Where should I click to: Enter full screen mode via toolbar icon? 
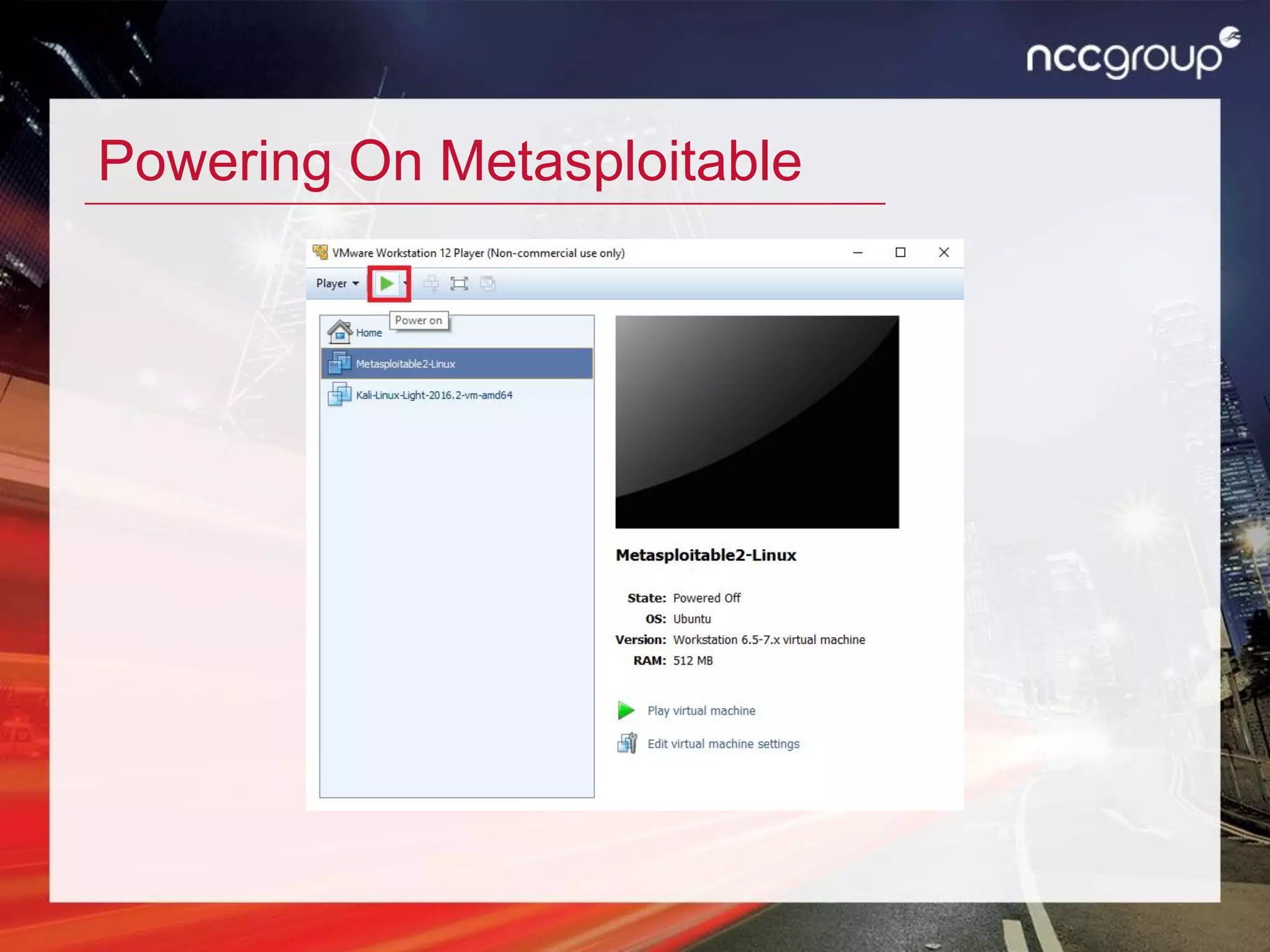pyautogui.click(x=459, y=284)
